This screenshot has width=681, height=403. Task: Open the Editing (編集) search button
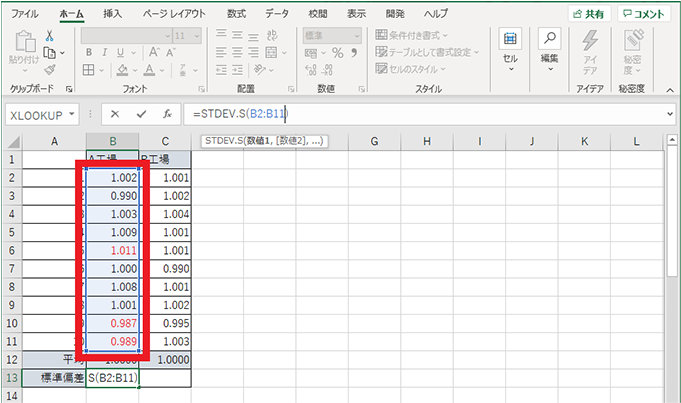coord(550,51)
